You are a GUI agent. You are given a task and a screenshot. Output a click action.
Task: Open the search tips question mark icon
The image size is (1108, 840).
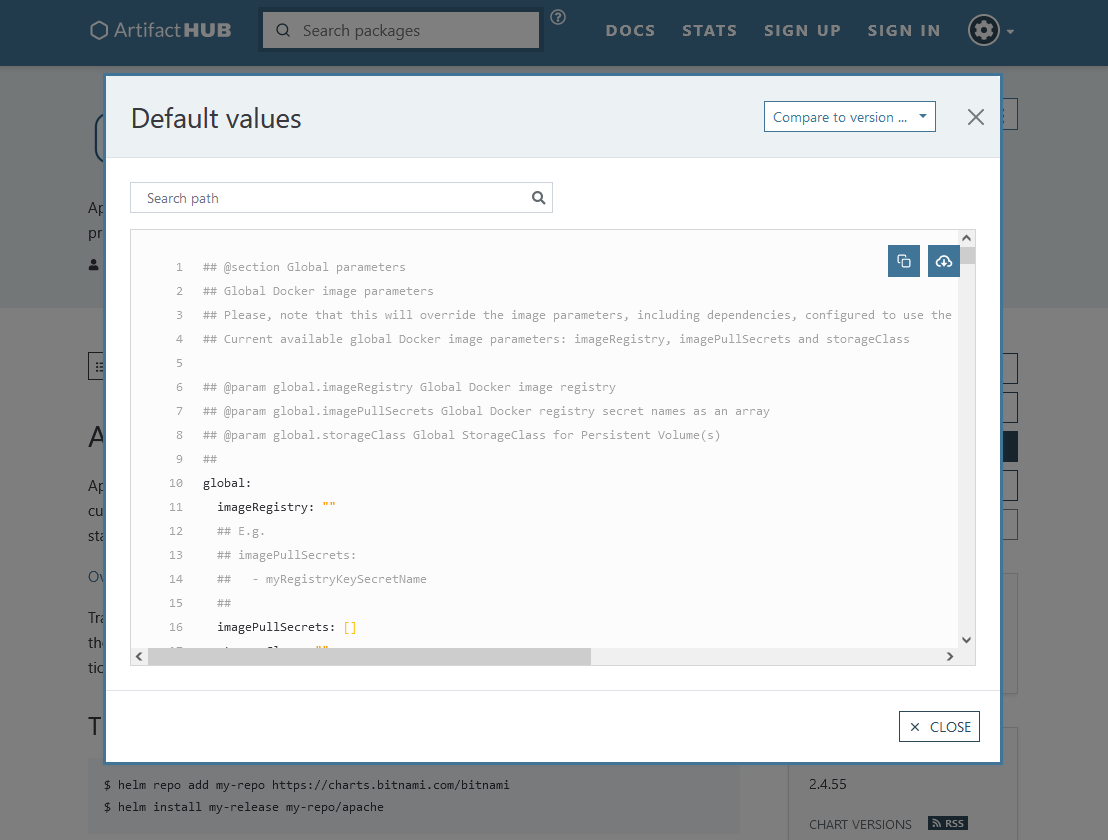point(558,17)
